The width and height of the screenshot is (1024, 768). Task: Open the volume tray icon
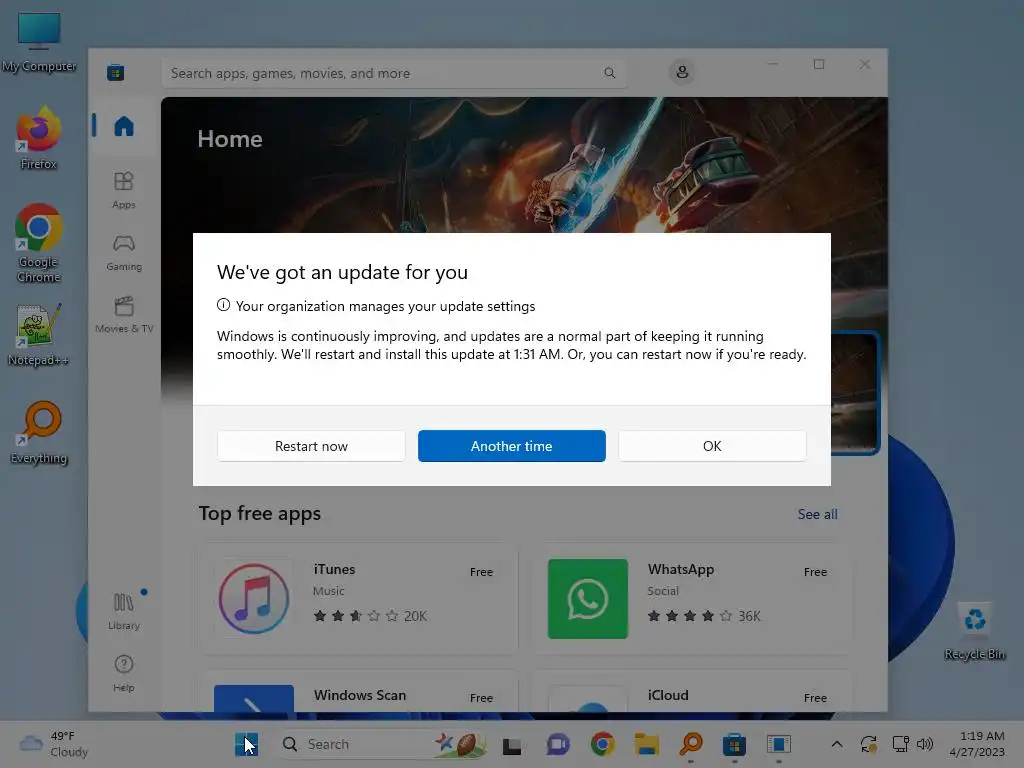[x=924, y=744]
